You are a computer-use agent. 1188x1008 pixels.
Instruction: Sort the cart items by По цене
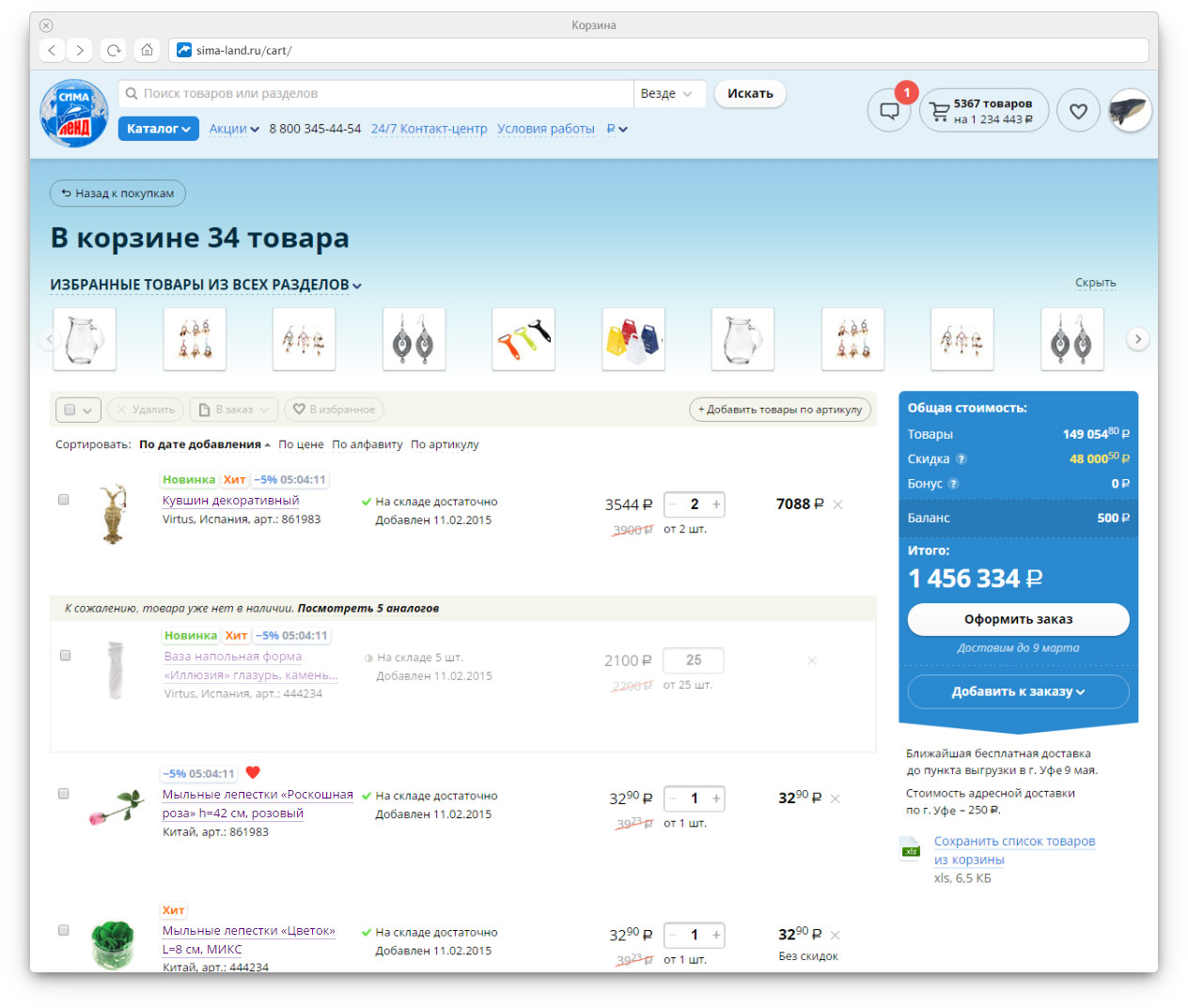tap(301, 444)
